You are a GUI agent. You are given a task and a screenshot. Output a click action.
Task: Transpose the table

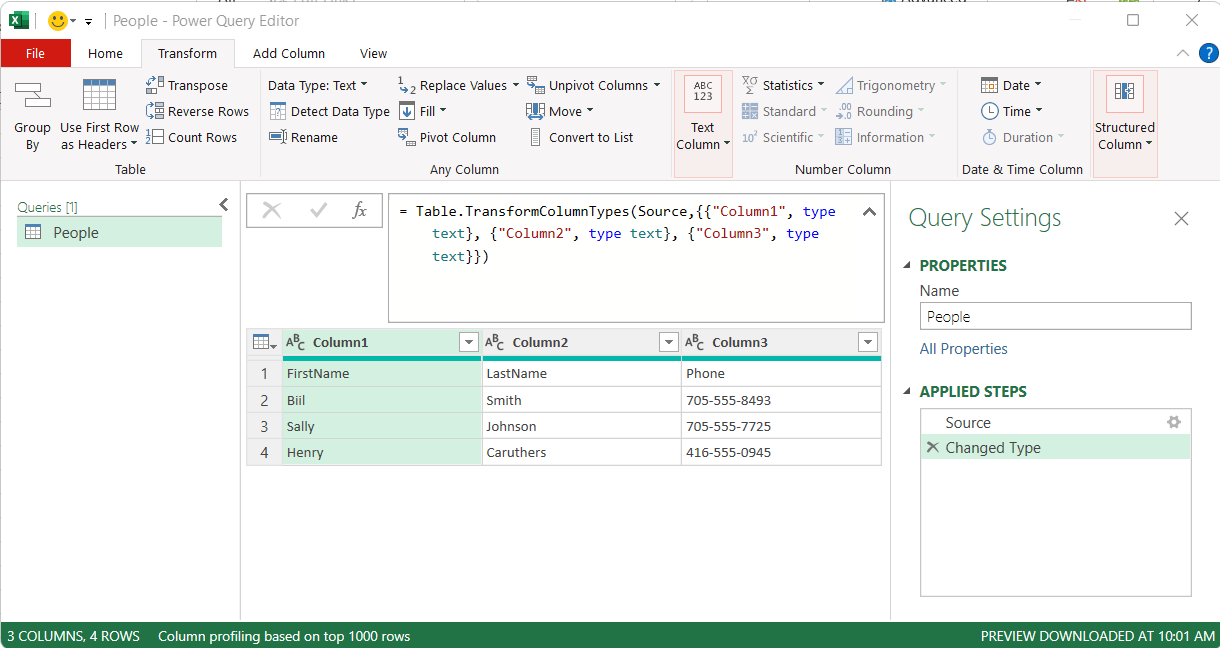(x=196, y=84)
